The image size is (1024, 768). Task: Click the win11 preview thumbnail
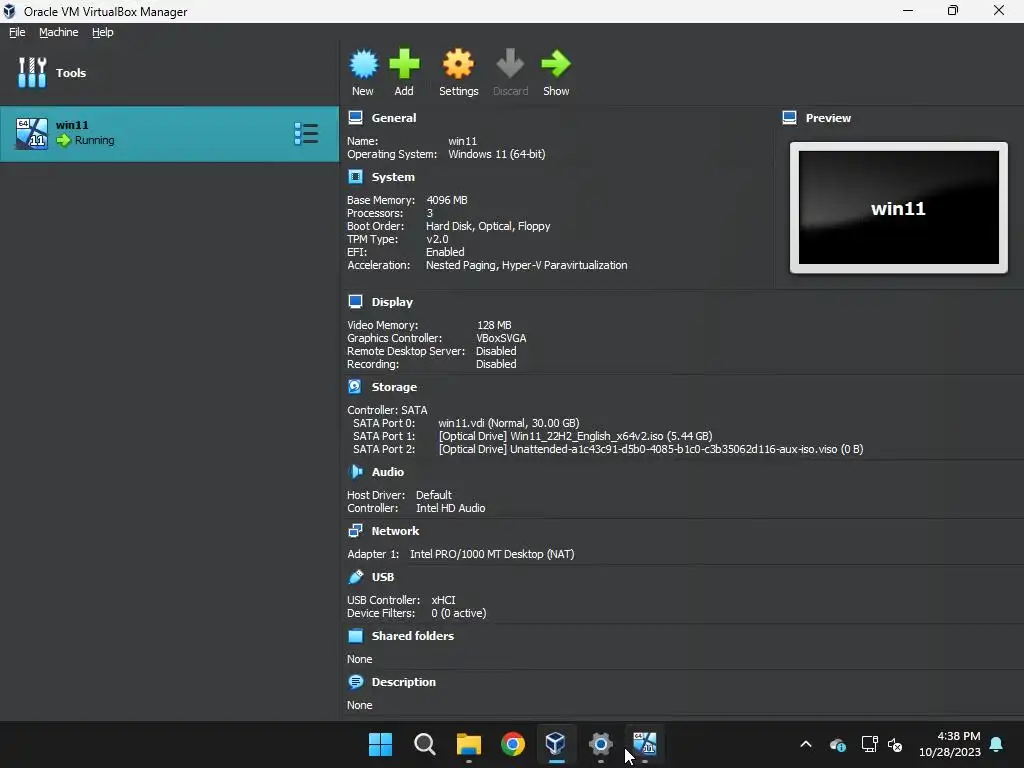click(x=899, y=208)
